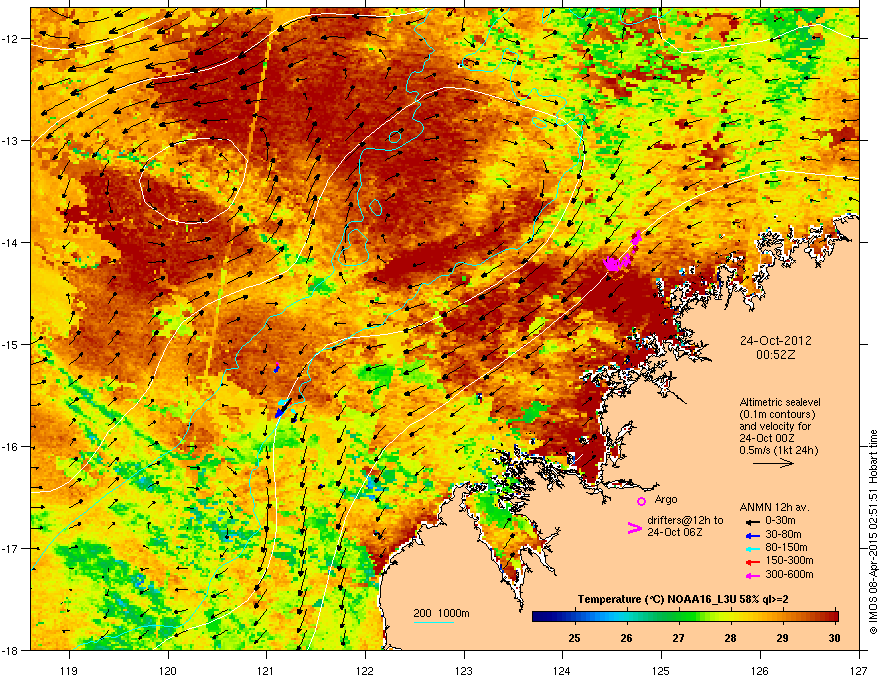The width and height of the screenshot is (880, 680).
Task: Click the time label 00:52Z
Action: 775,355
